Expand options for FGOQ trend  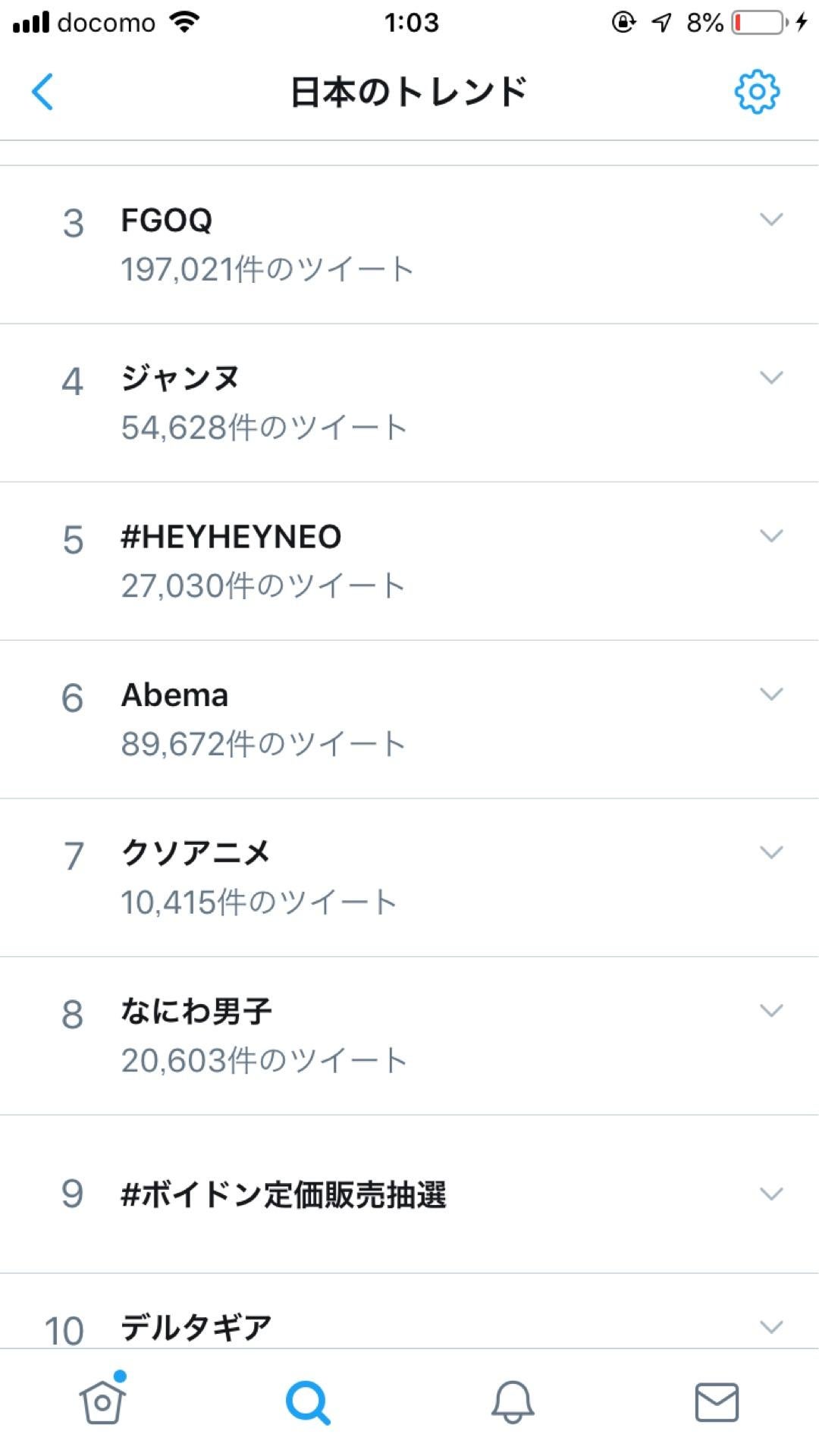(771, 219)
